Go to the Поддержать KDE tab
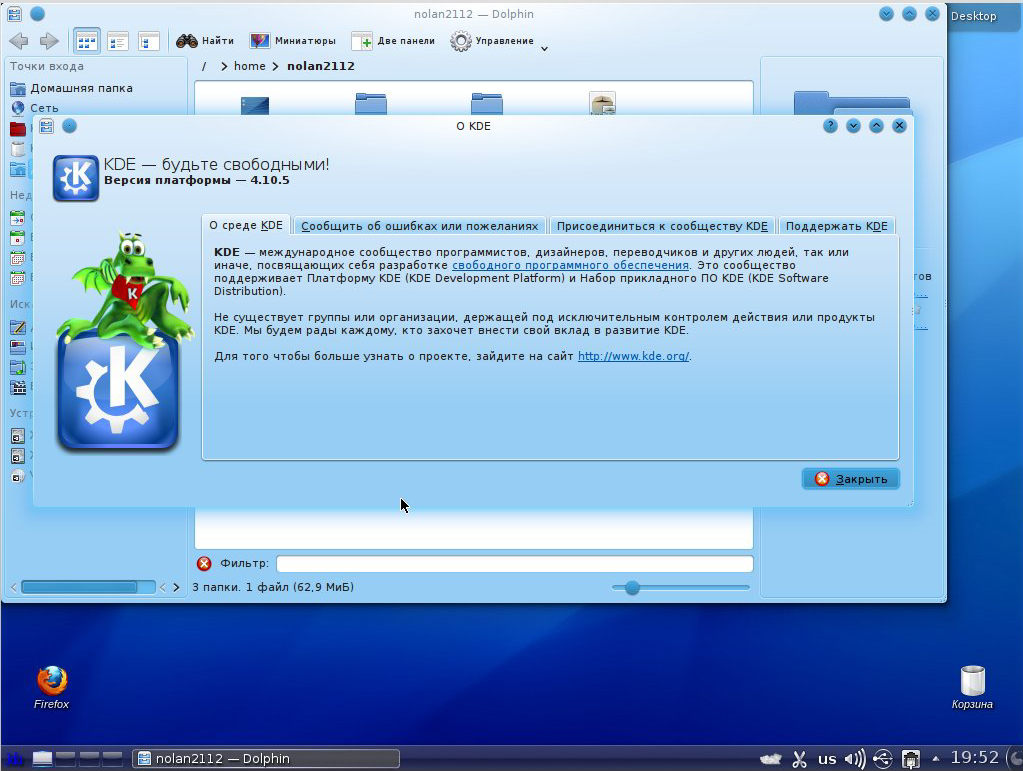This screenshot has width=1023, height=771. click(x=836, y=226)
